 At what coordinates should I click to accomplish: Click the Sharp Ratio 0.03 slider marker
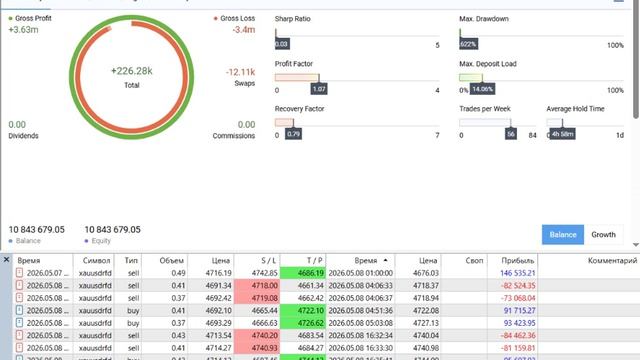(x=282, y=44)
